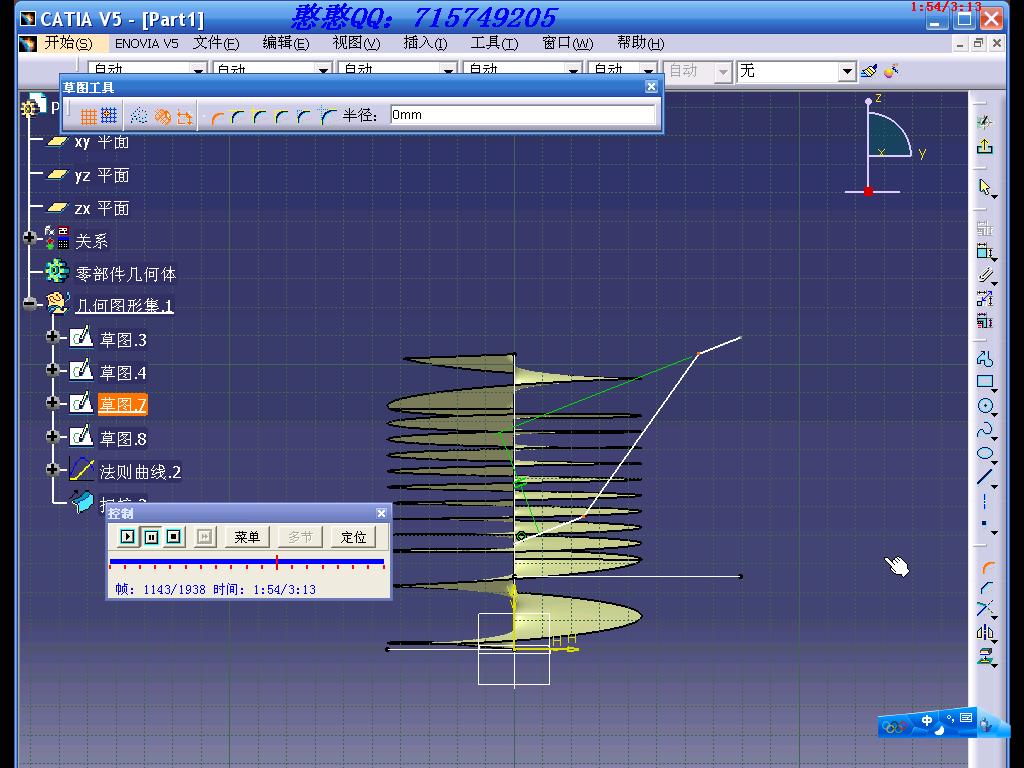Click the play button in 控制 panel
1024x768 pixels.
tap(127, 537)
